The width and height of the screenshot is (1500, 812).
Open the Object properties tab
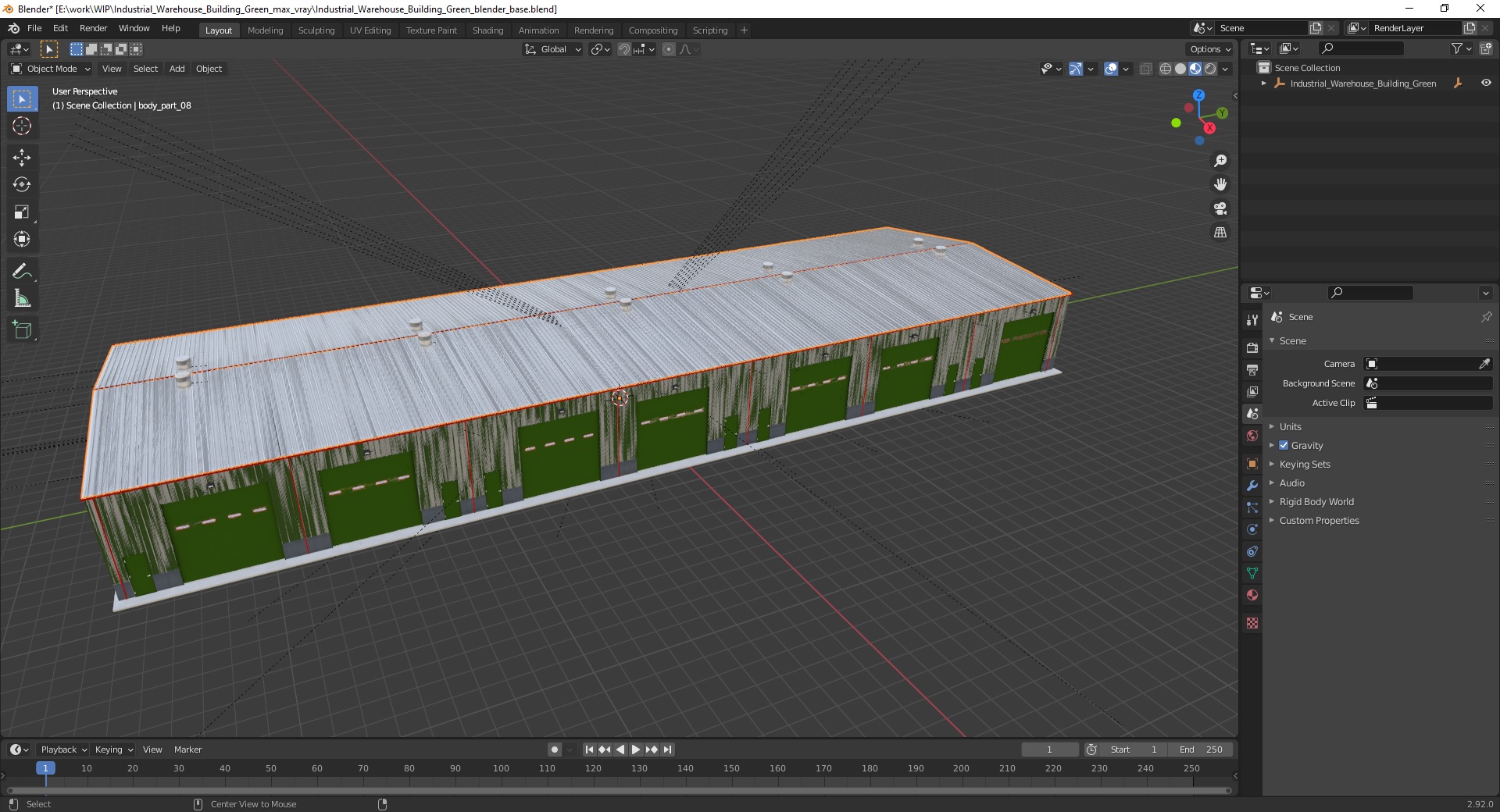[1252, 464]
